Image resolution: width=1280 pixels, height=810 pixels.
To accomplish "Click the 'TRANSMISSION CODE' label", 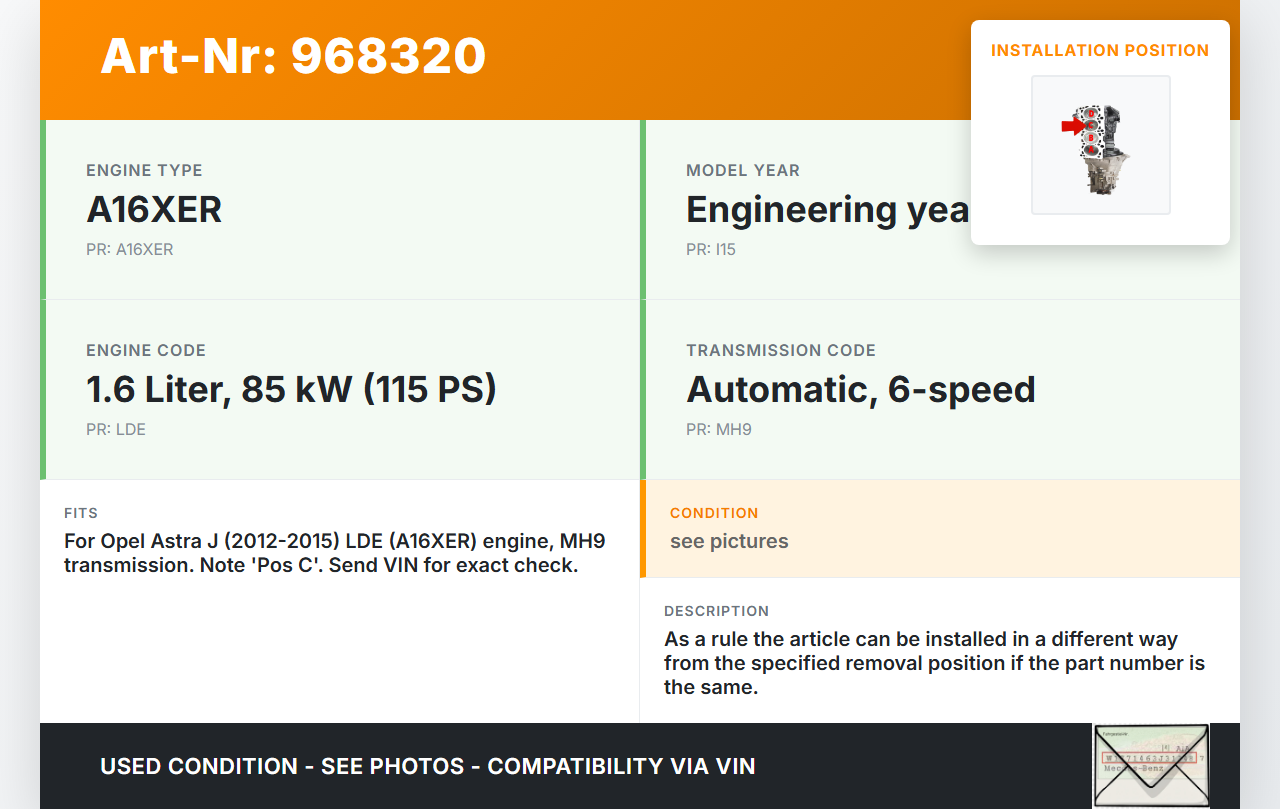I will pos(780,351).
